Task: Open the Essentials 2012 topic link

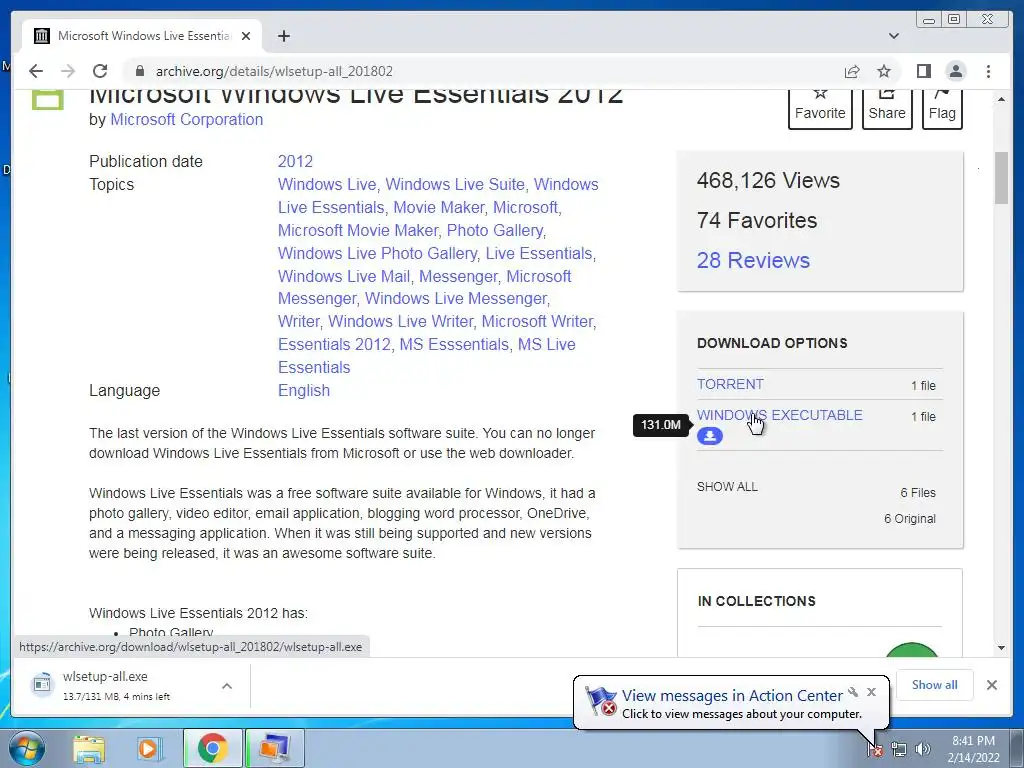Action: 334,344
